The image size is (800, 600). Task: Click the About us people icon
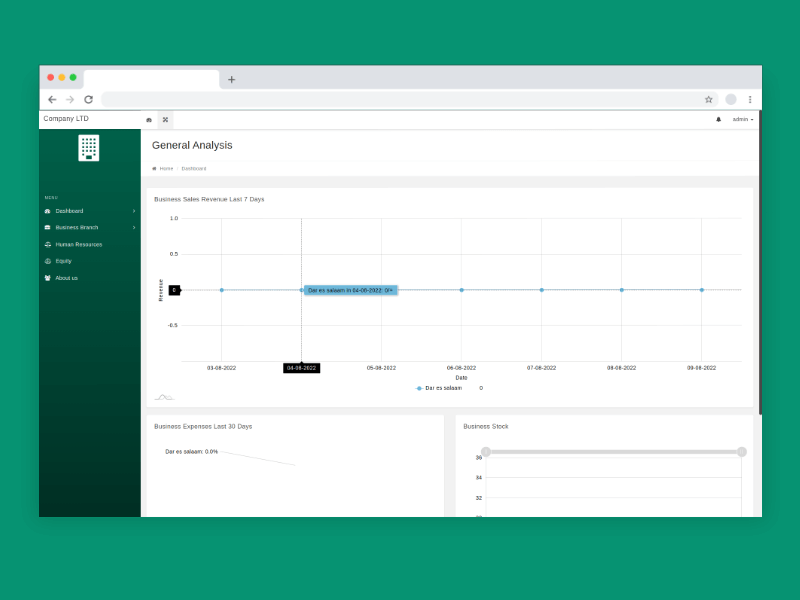tap(47, 278)
